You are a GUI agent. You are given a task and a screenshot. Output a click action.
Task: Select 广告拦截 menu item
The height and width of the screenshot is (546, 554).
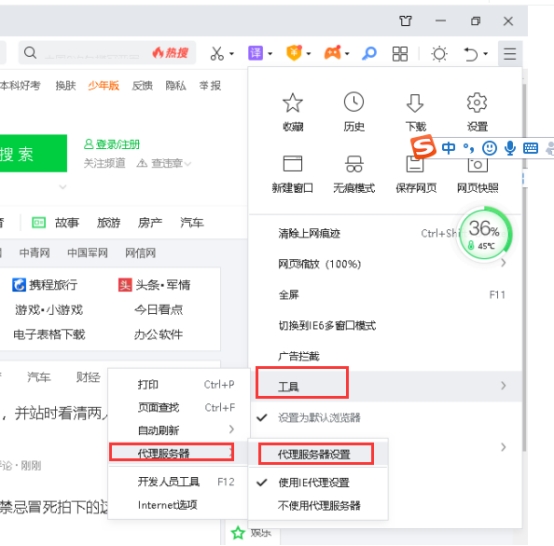click(385, 356)
